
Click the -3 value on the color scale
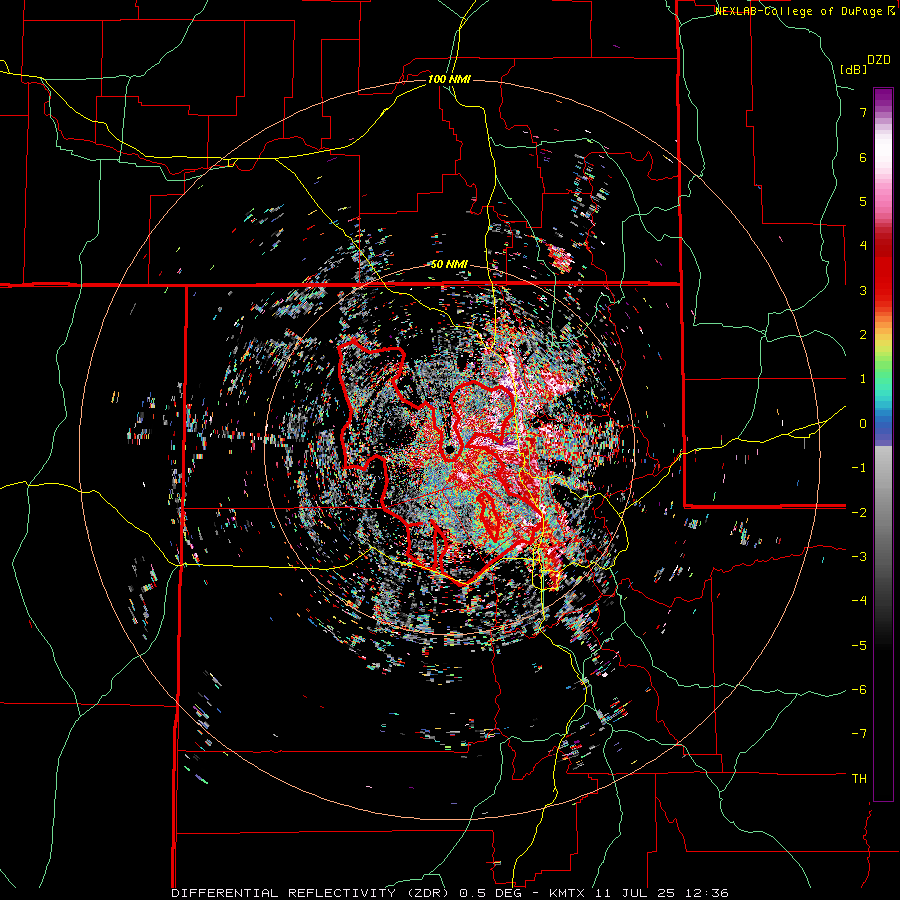tap(859, 557)
